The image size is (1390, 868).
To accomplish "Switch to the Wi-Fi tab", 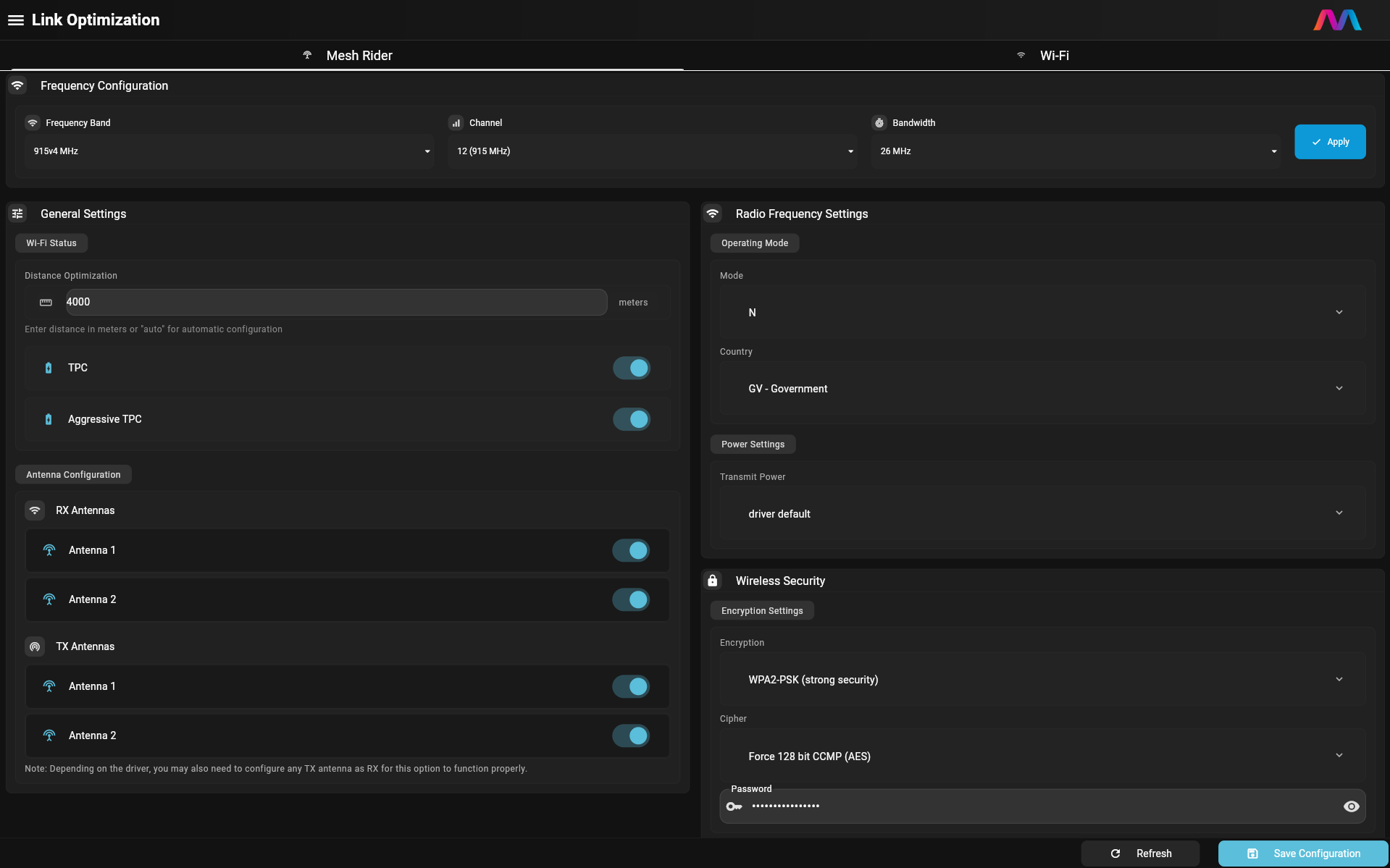I will coord(1043,56).
